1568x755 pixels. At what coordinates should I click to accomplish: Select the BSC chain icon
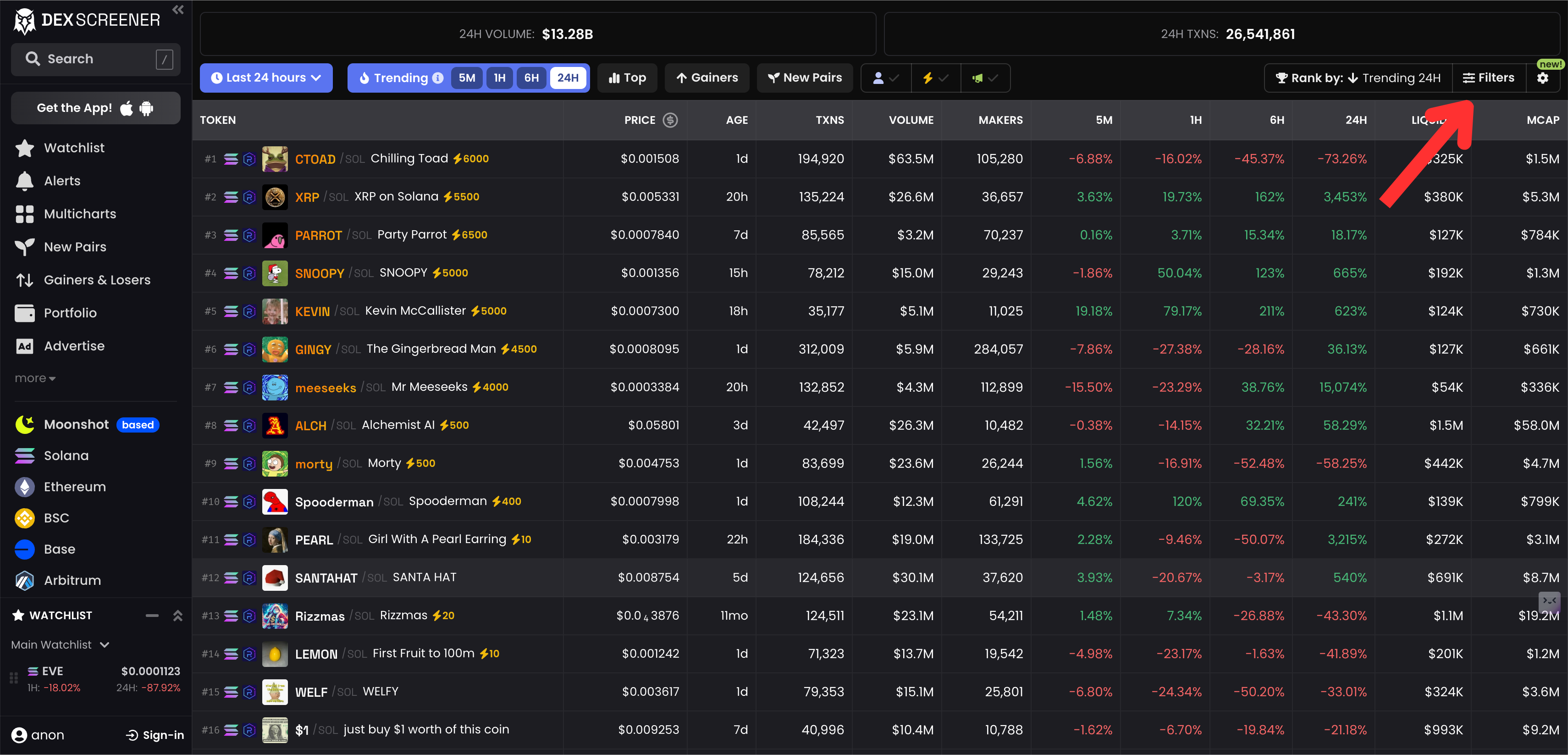click(x=24, y=518)
